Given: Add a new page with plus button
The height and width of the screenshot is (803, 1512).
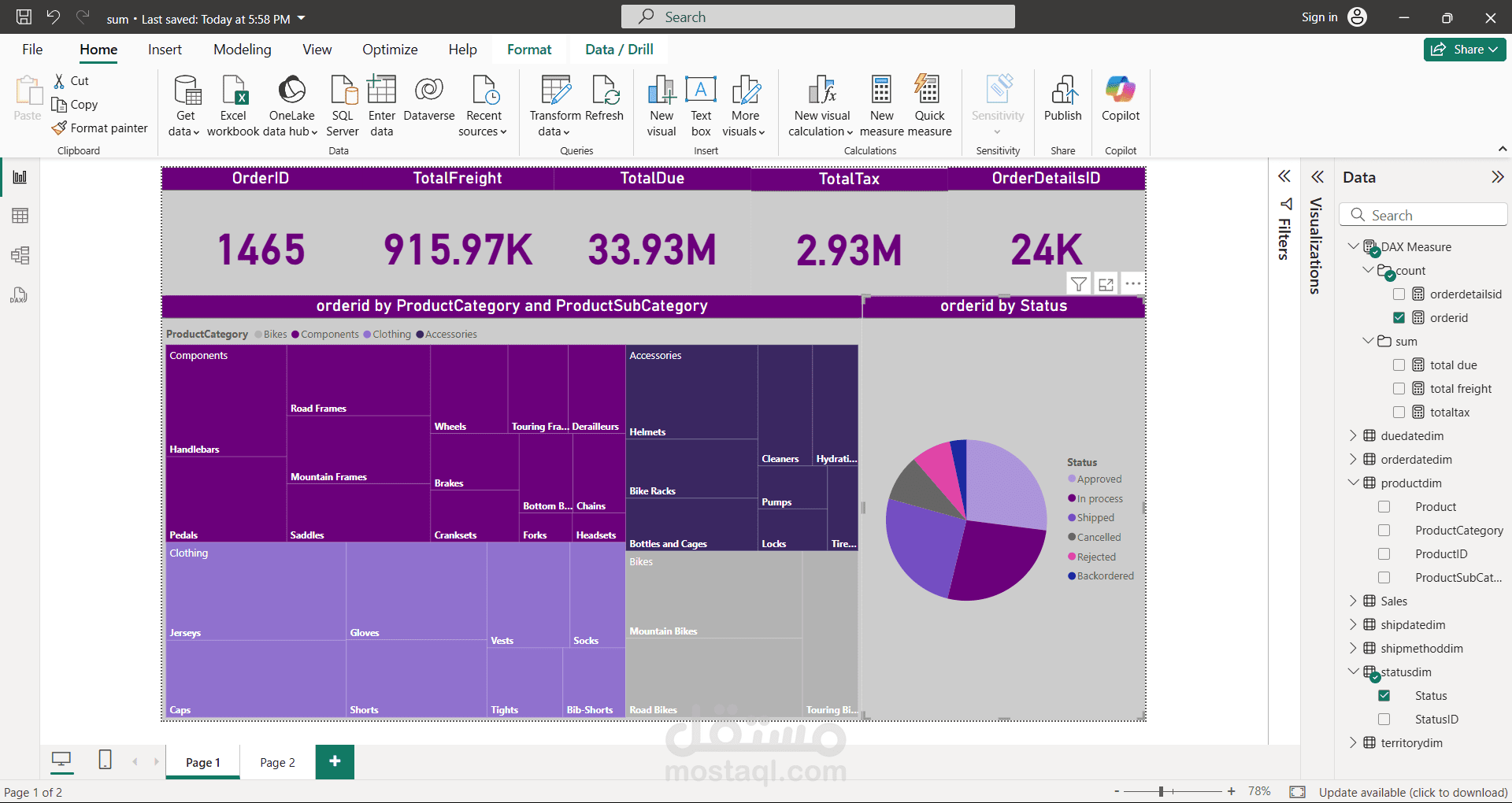Looking at the screenshot, I should (335, 761).
